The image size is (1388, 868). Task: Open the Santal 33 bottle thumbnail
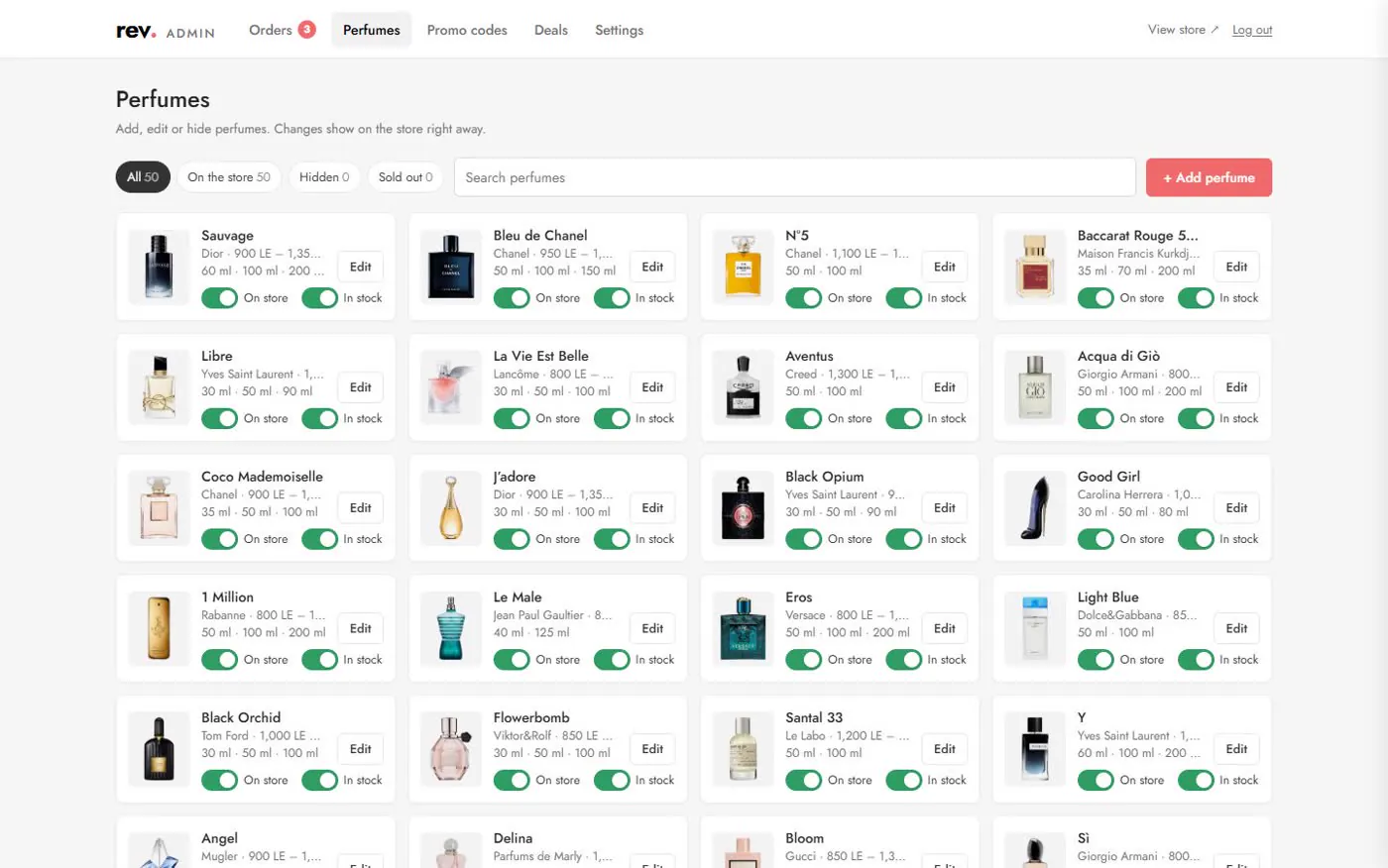(x=744, y=749)
